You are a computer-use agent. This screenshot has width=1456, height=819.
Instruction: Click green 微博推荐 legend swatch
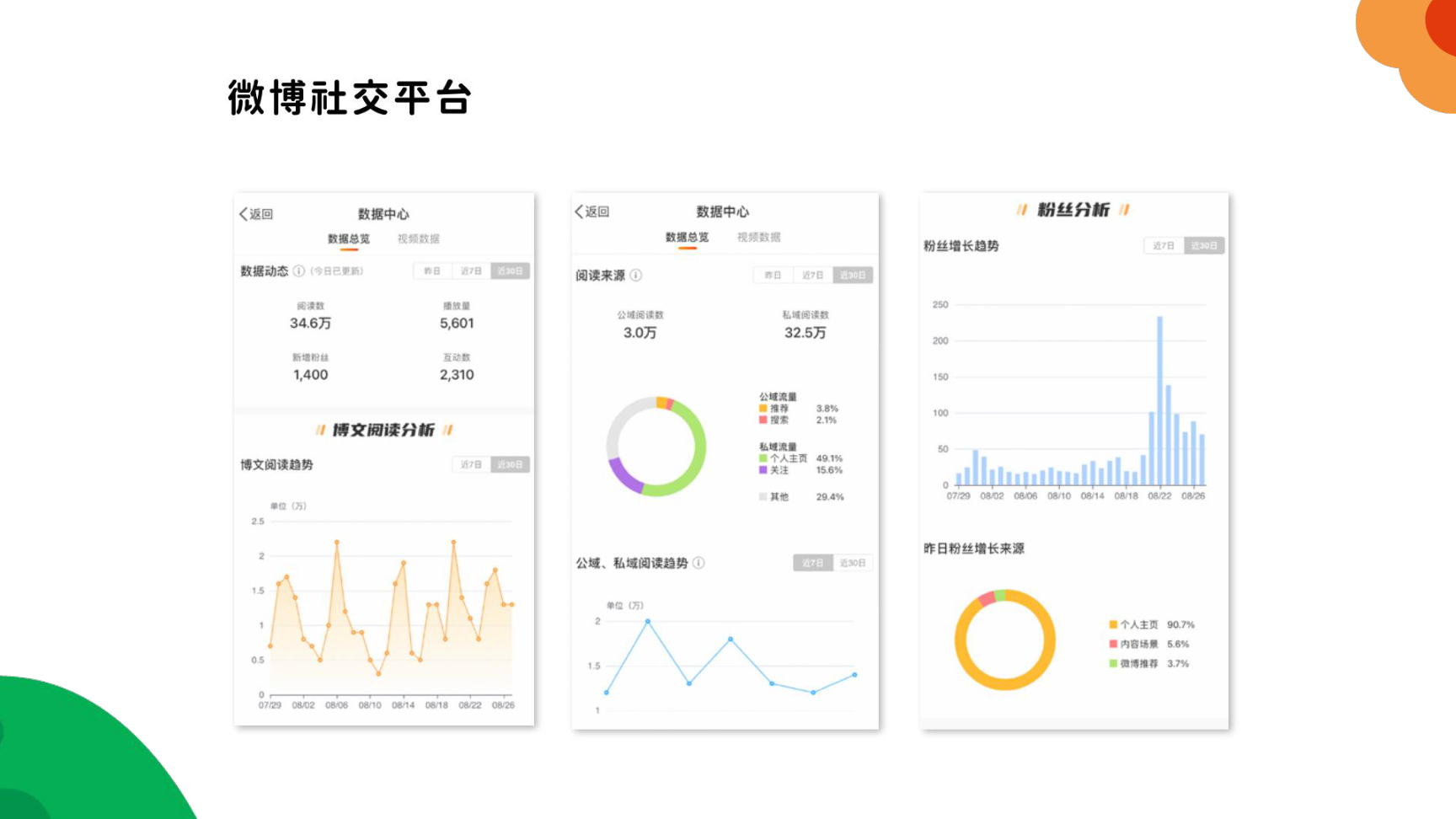(x=1113, y=664)
